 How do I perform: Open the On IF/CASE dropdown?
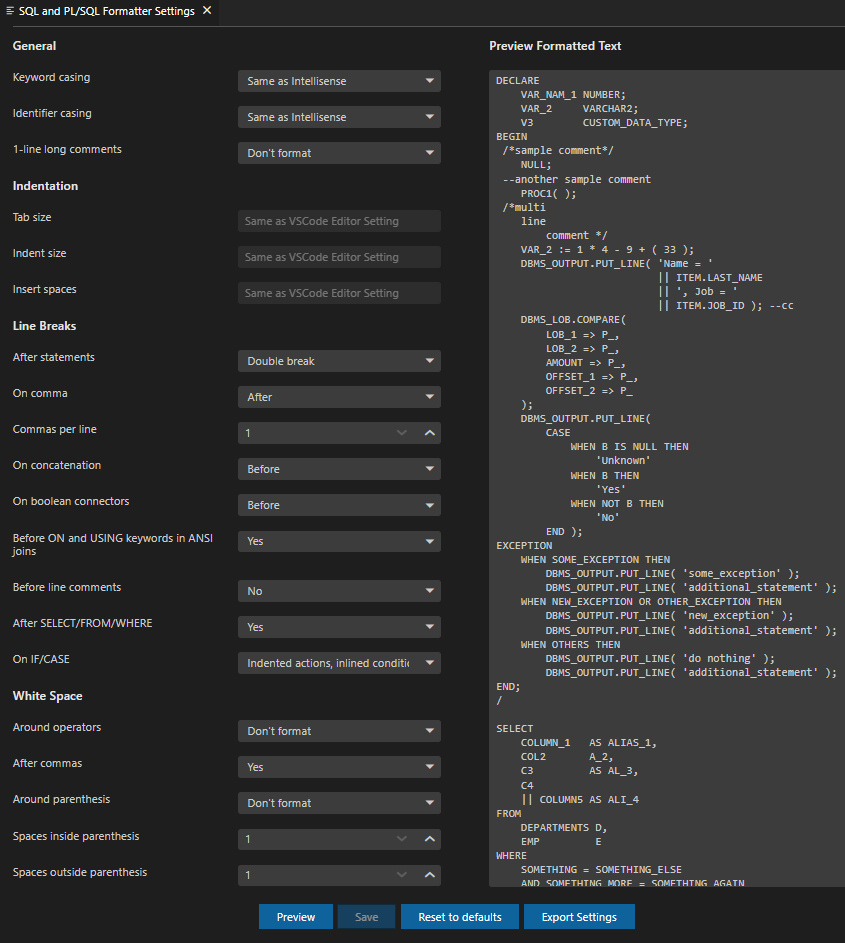[x=339, y=663]
